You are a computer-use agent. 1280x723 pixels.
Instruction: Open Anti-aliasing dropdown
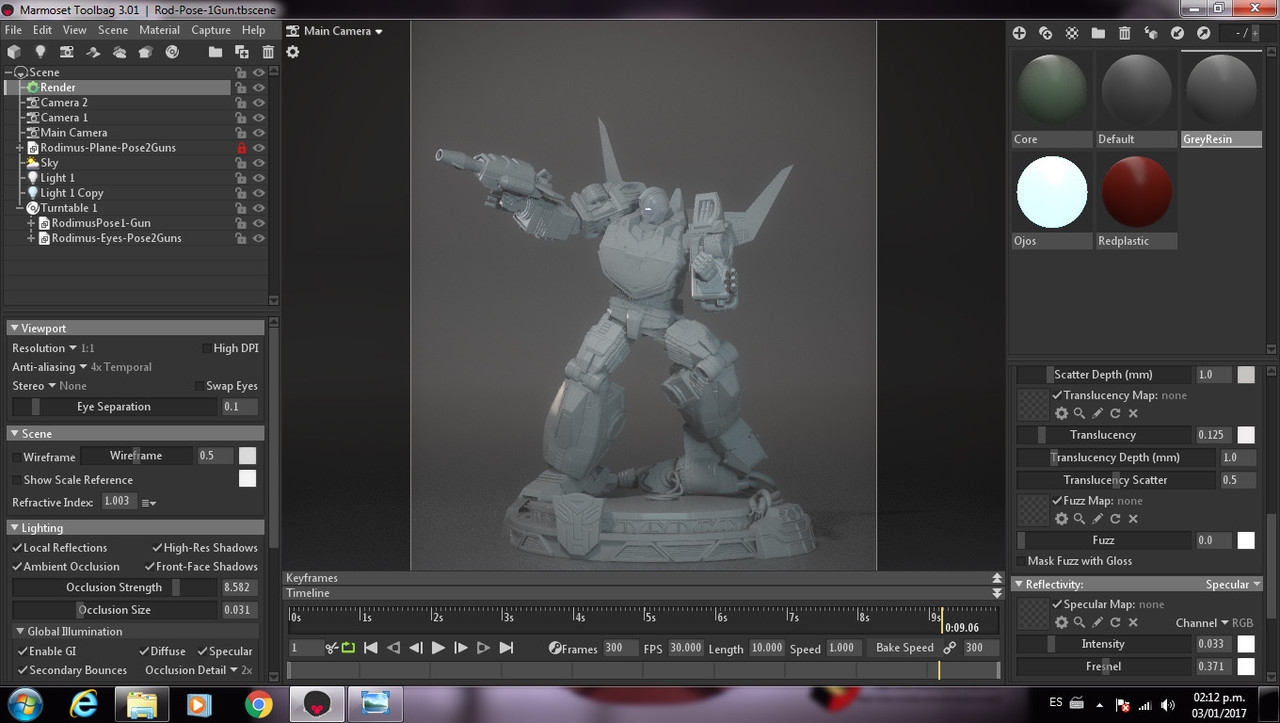50,367
